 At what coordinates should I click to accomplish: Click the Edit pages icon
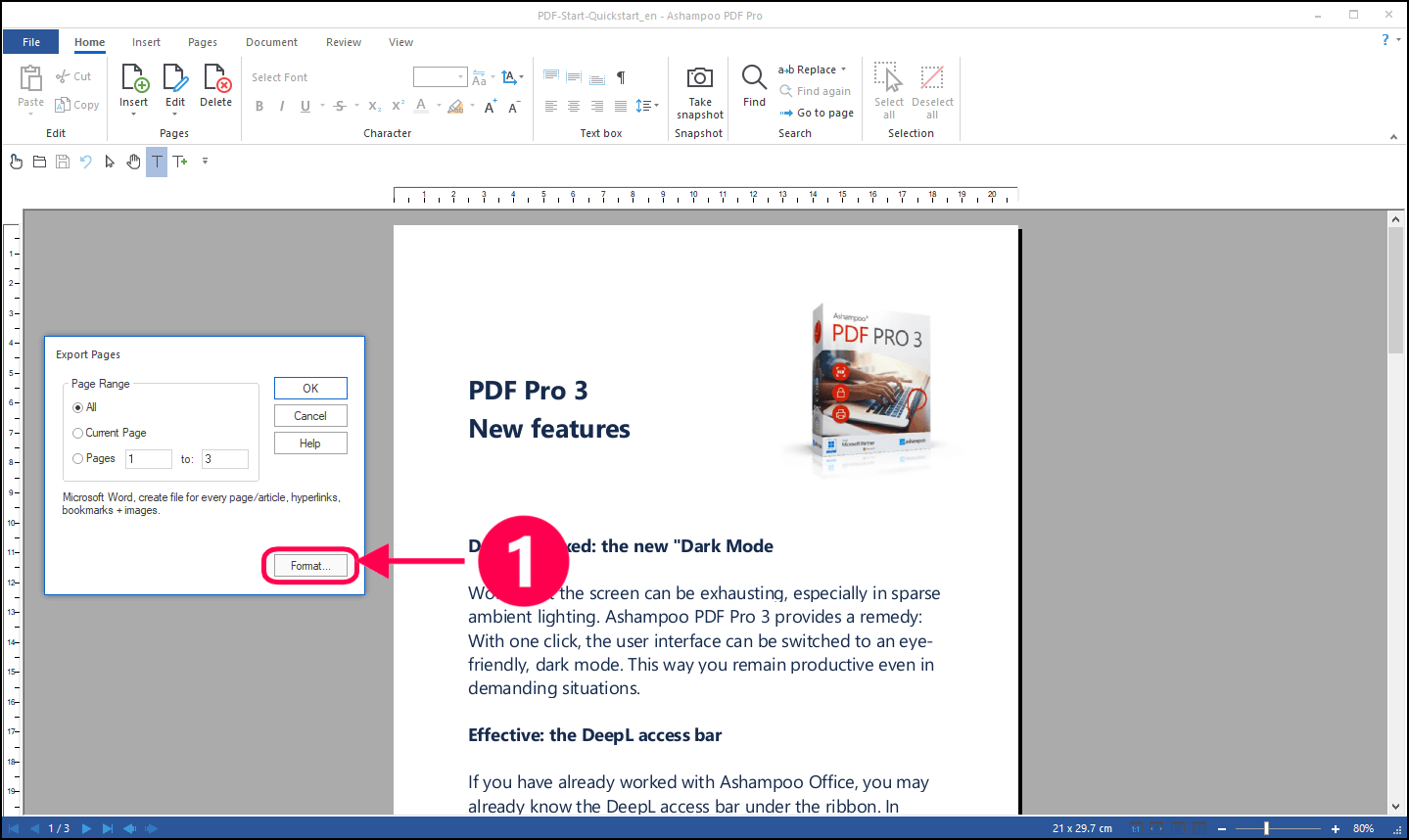click(175, 77)
